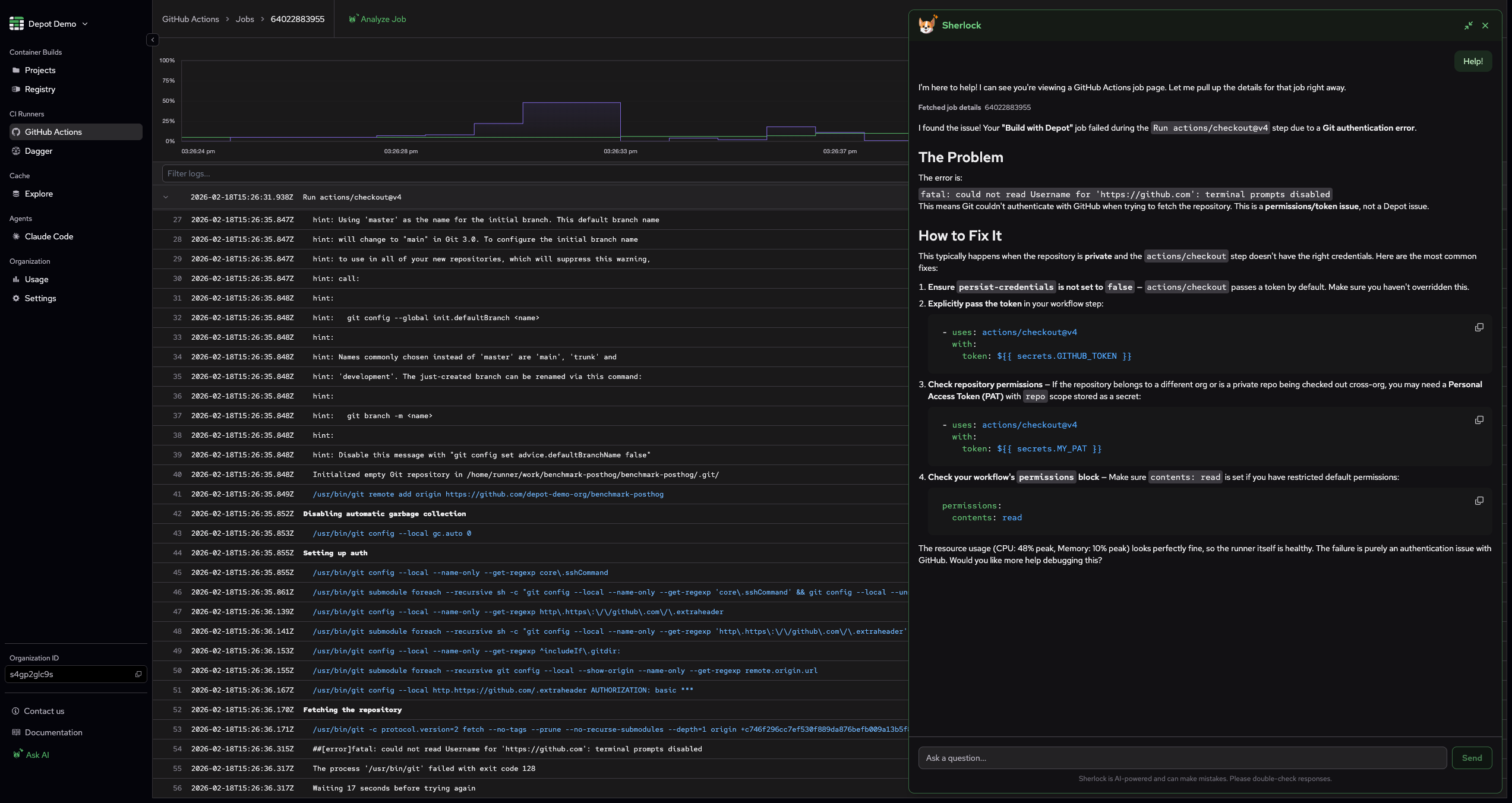Collapse the left sidebar panel
Image resolution: width=1512 pixels, height=803 pixels.
(152, 40)
